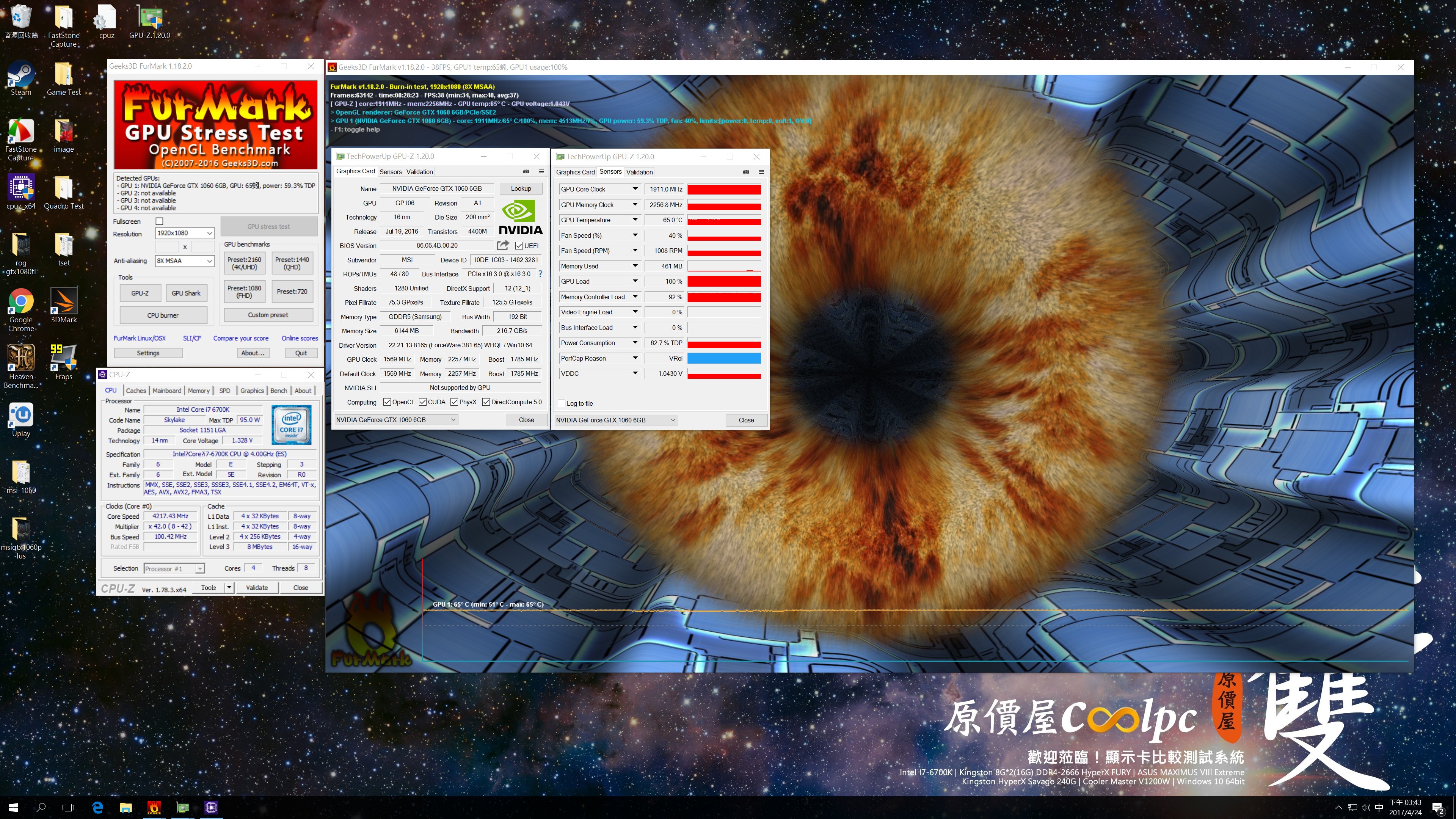Toggle the CUDA computing checkbox
This screenshot has width=1456, height=819.
422,402
